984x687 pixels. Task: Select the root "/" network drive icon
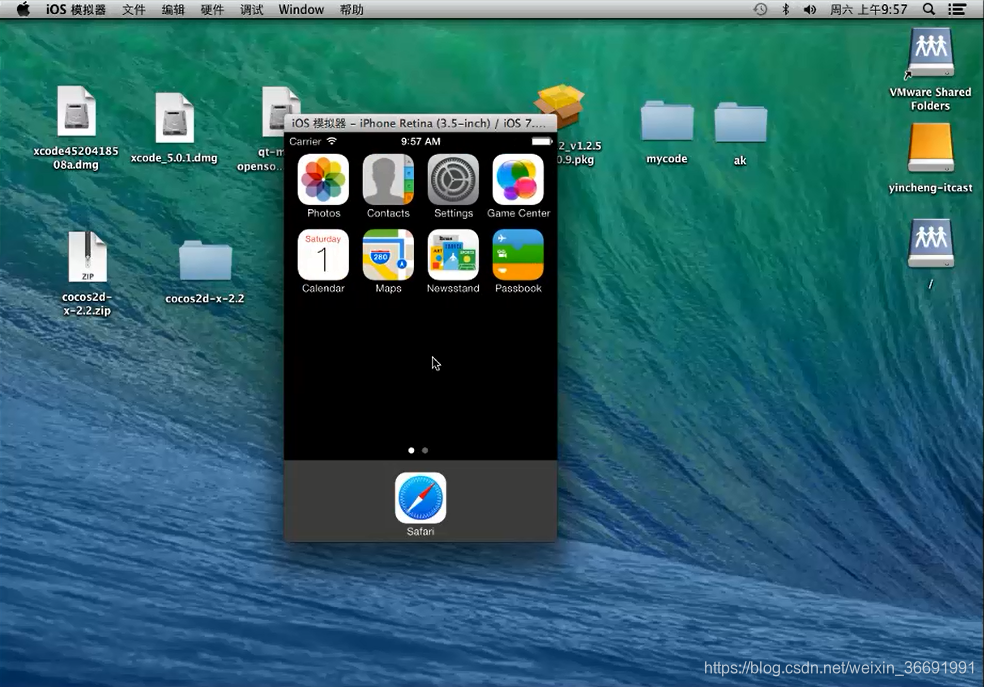click(931, 243)
